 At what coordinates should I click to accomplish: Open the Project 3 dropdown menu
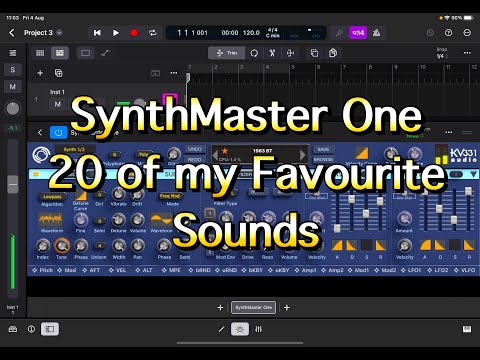point(59,33)
